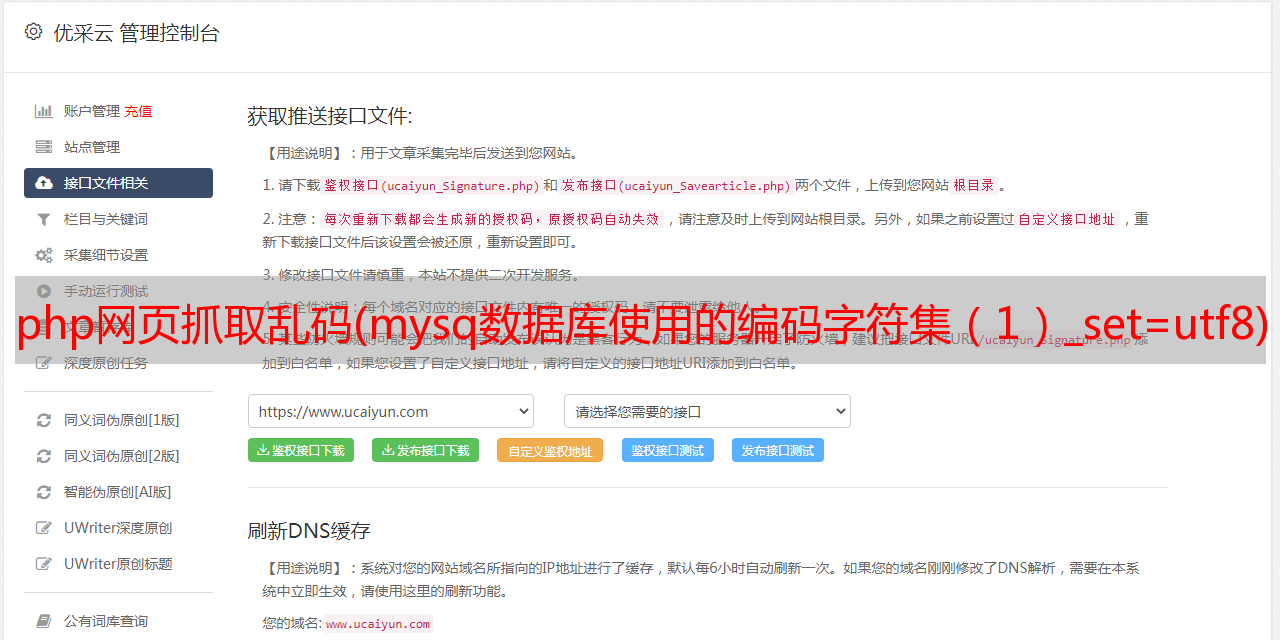Click the gears icon for 采集细节设置
This screenshot has height=640, width=1280.
point(44,255)
